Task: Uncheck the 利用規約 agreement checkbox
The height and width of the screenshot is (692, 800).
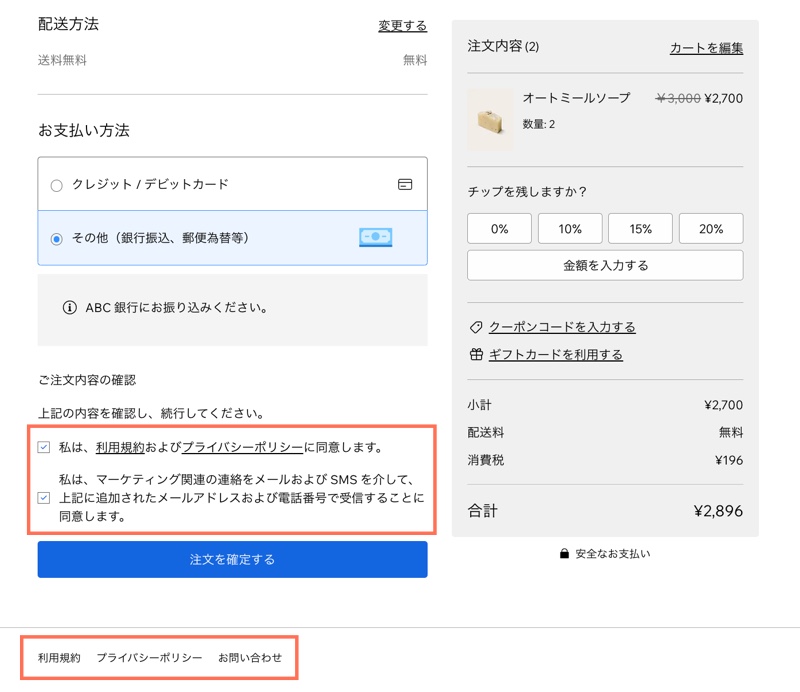Action: pos(42,448)
